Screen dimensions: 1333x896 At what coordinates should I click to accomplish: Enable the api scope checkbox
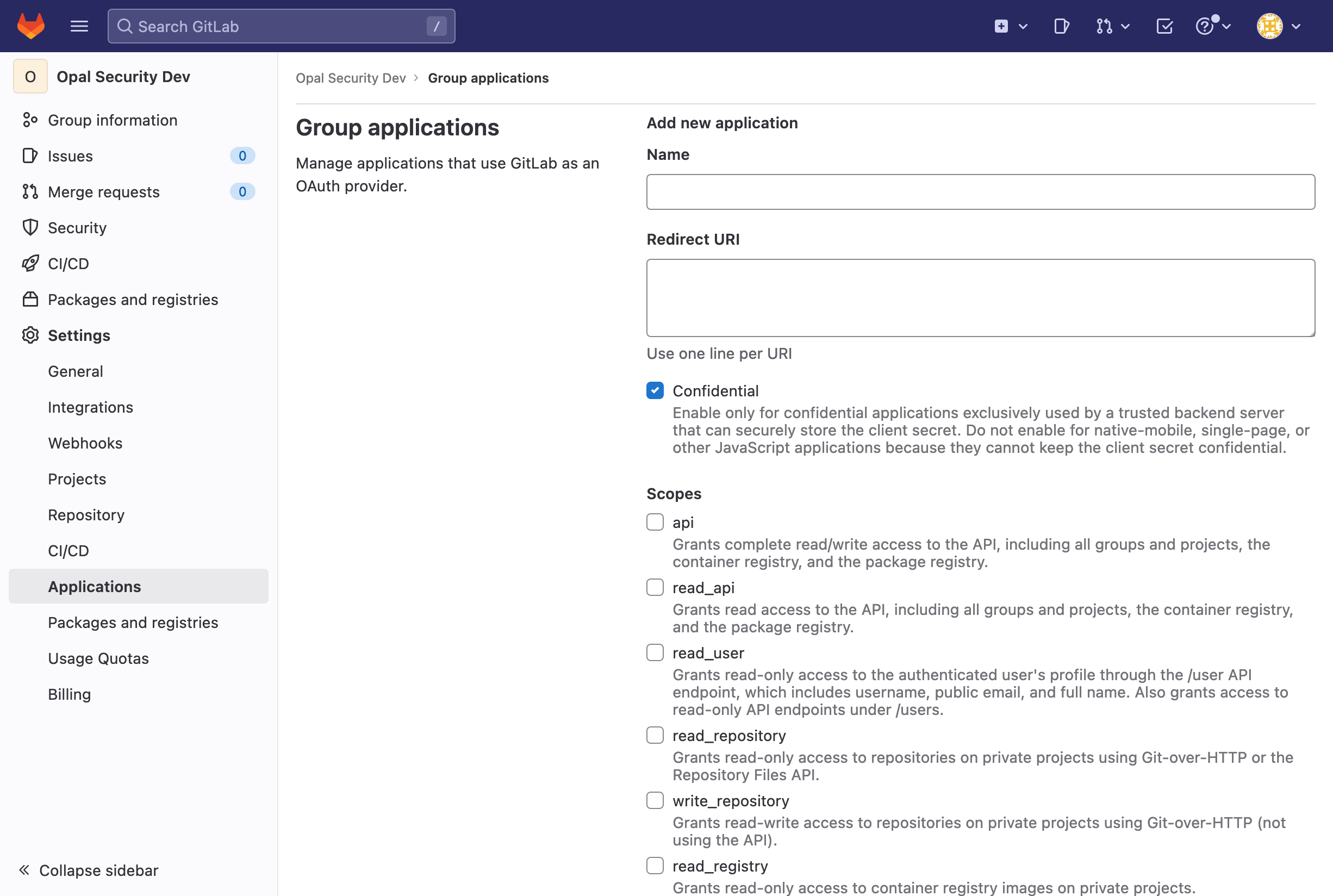[655, 522]
